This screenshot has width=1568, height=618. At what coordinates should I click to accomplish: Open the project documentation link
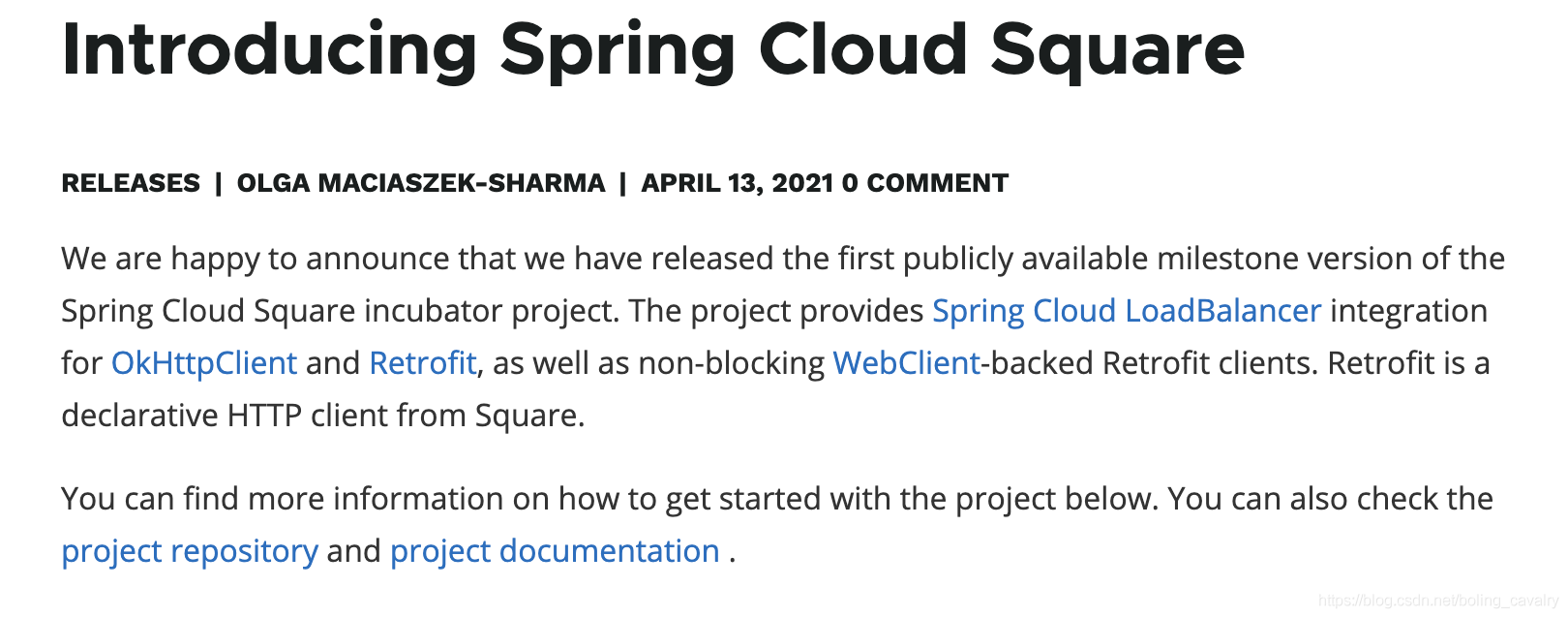pos(555,551)
